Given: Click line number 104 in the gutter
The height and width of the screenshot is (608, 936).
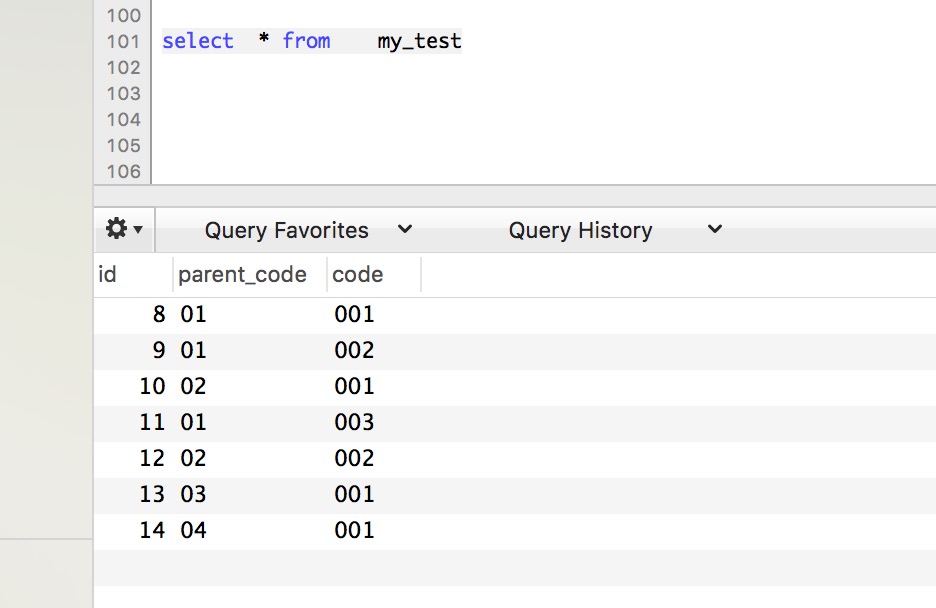Looking at the screenshot, I should [124, 119].
